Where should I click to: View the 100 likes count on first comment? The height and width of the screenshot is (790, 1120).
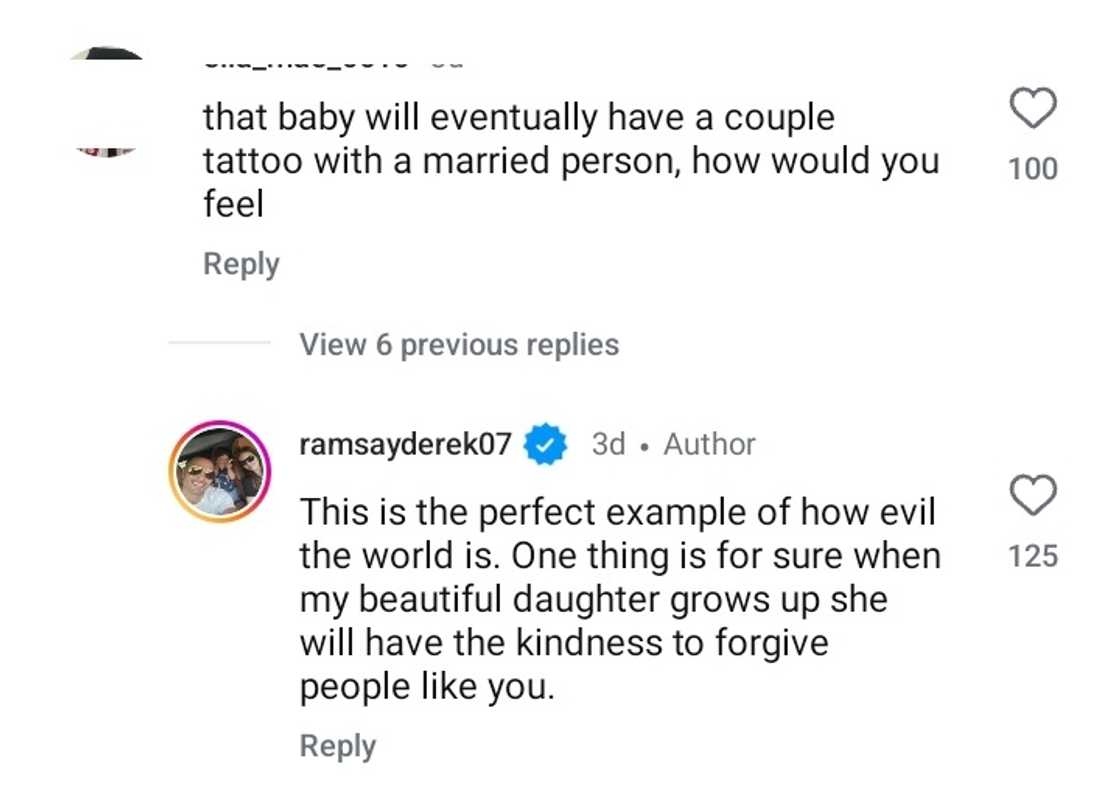(x=1033, y=169)
